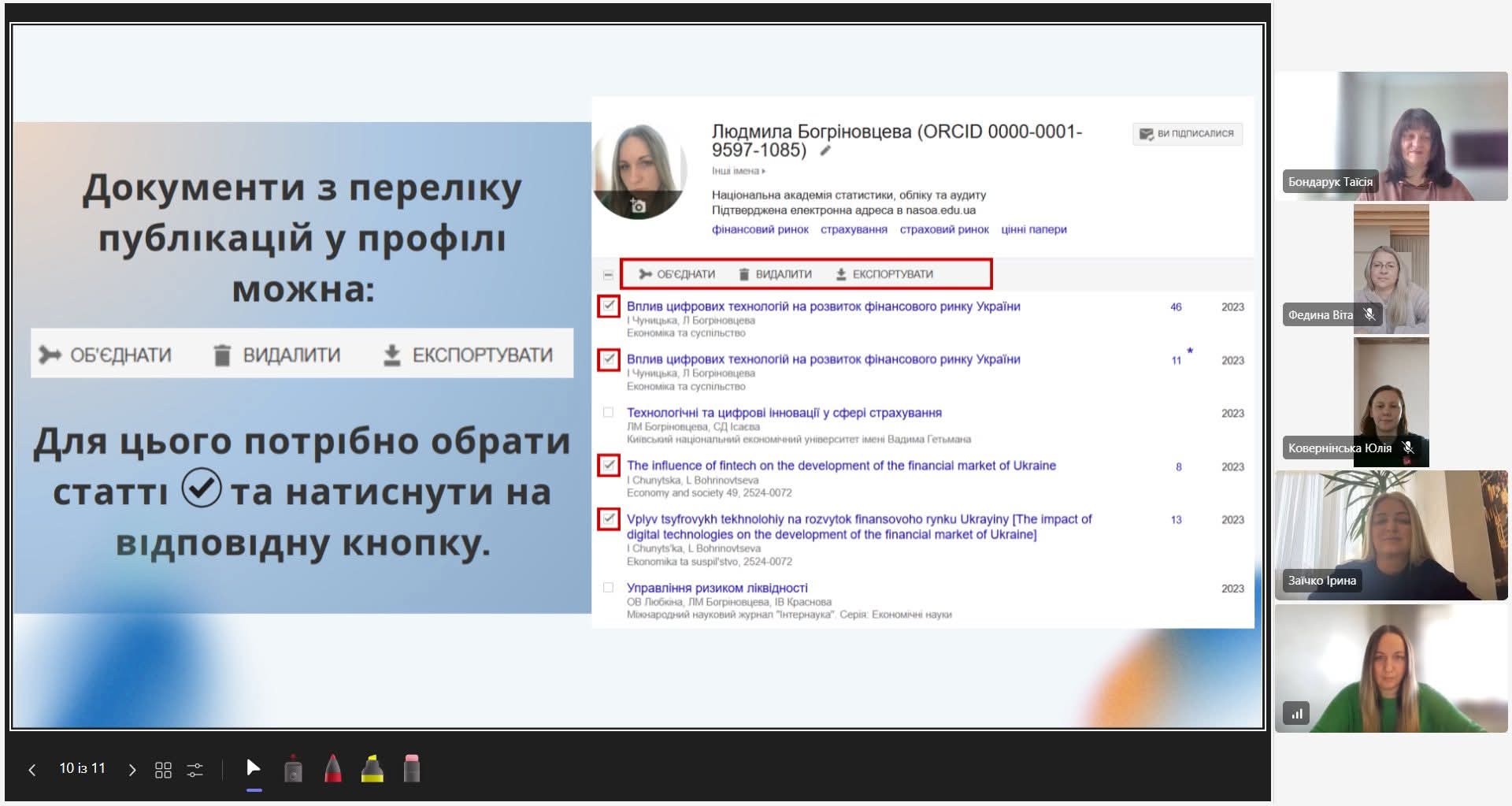Click the pencil edit icon beside profile name
This screenshot has width=1512, height=806.
(825, 150)
